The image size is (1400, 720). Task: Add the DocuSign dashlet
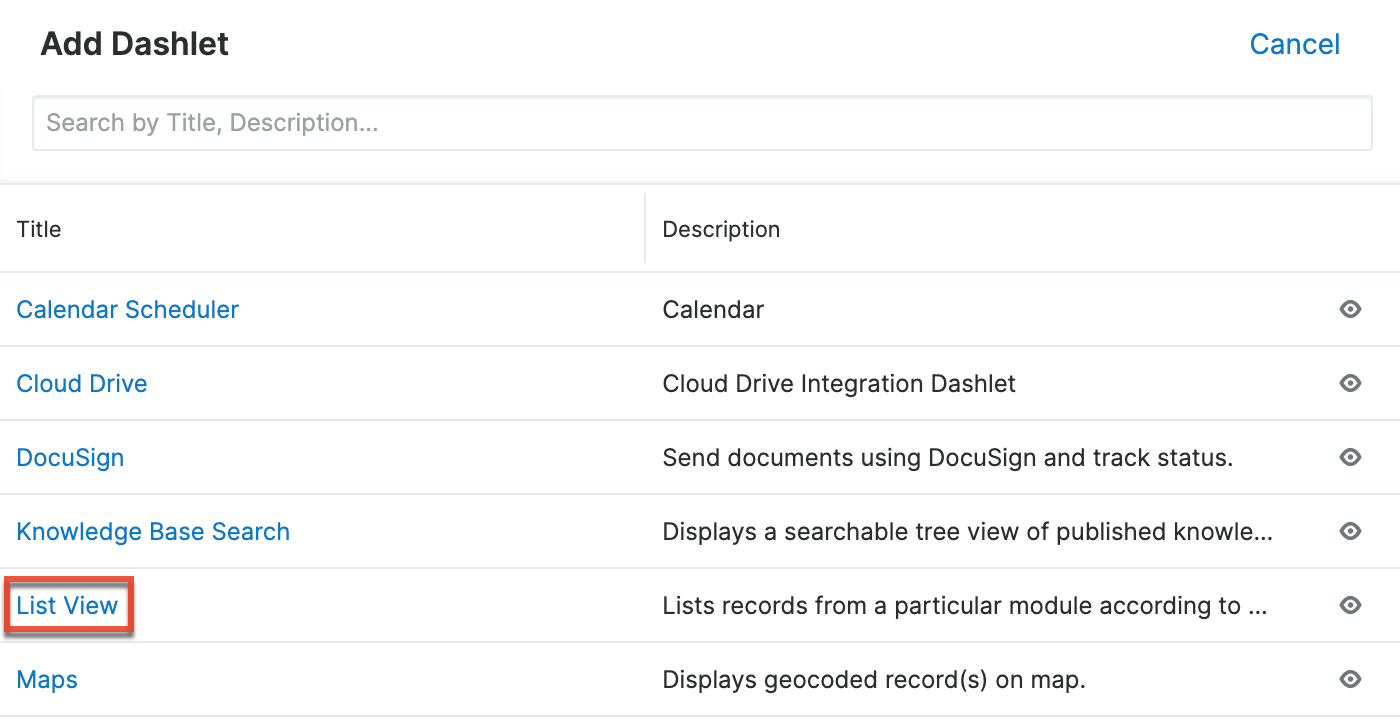pos(70,457)
